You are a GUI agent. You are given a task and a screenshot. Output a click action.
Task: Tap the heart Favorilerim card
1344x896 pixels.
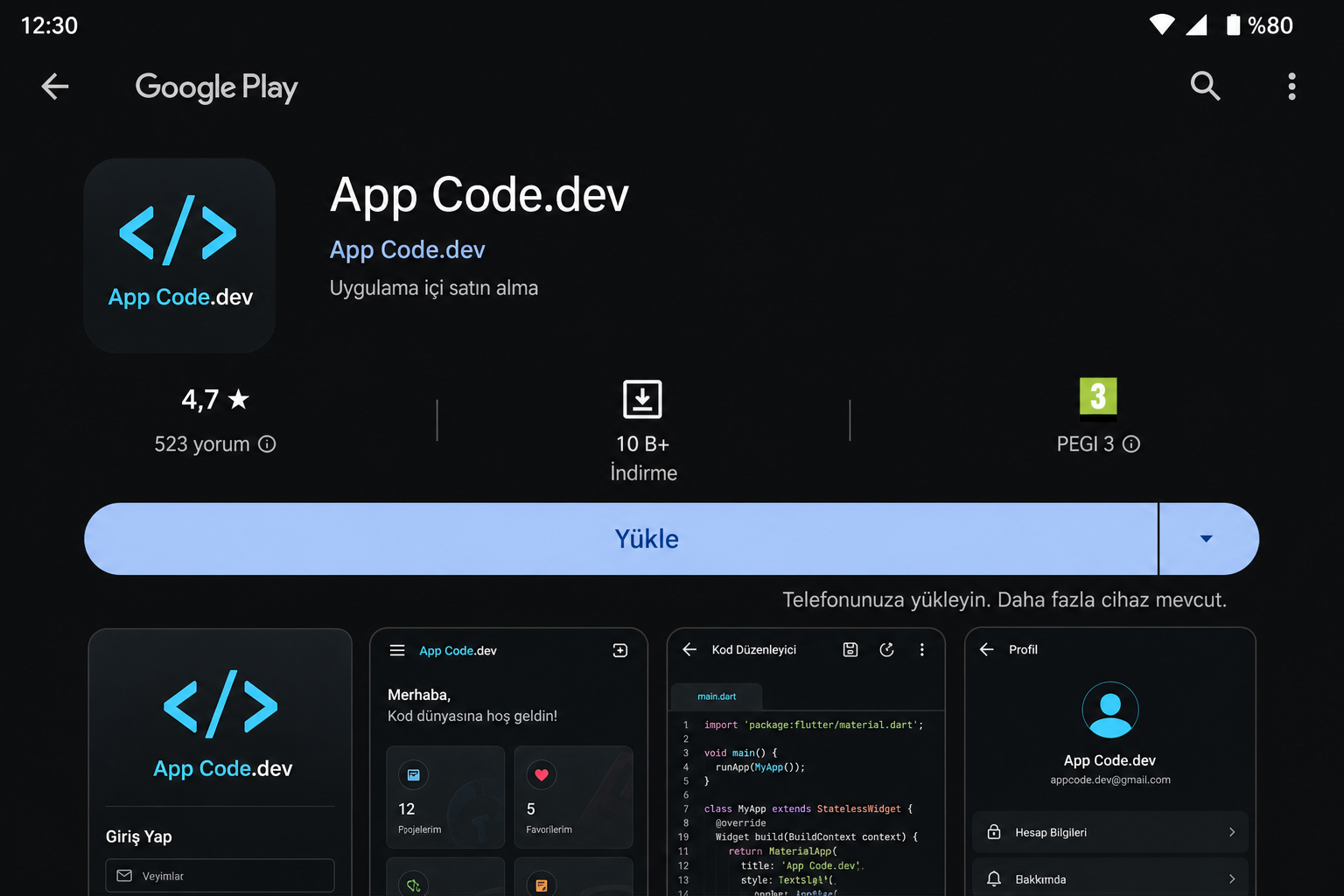coord(573,796)
